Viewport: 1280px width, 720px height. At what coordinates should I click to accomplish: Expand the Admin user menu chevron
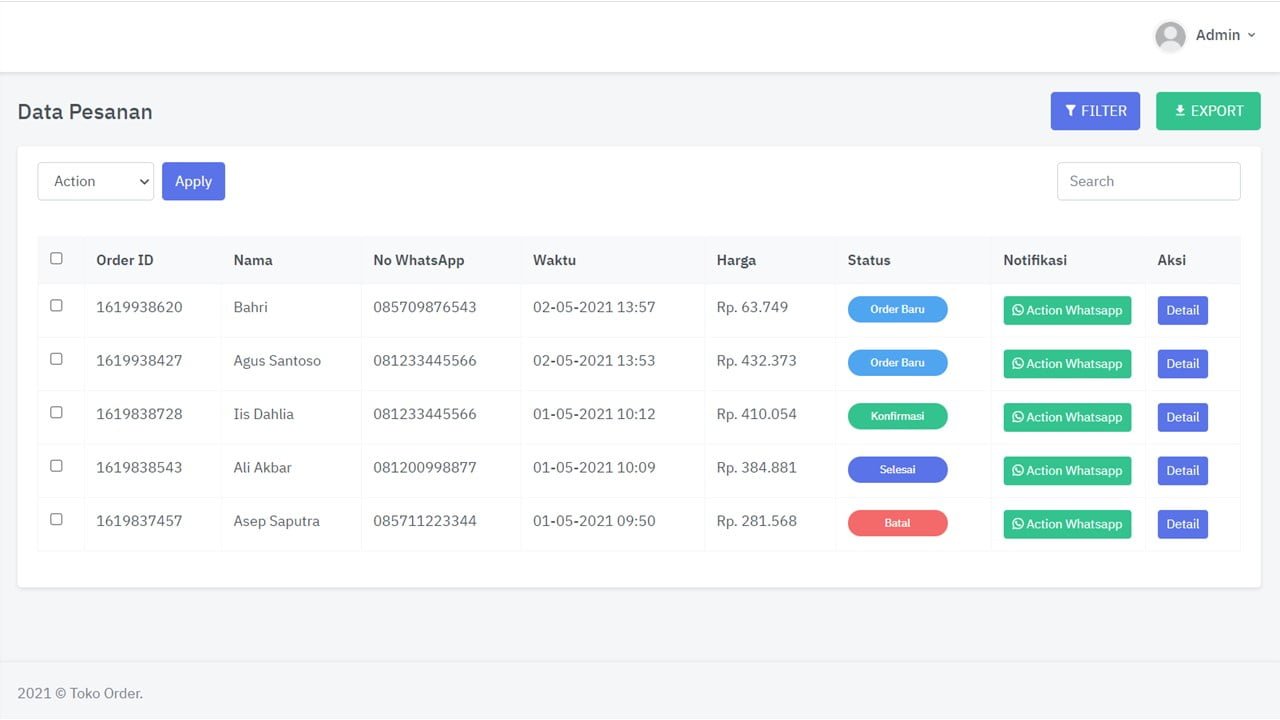pos(1251,35)
